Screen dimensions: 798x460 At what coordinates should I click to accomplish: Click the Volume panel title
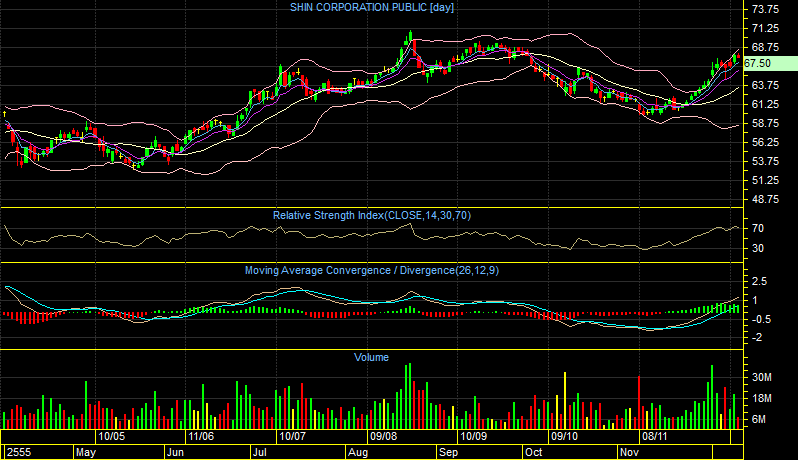(x=372, y=357)
